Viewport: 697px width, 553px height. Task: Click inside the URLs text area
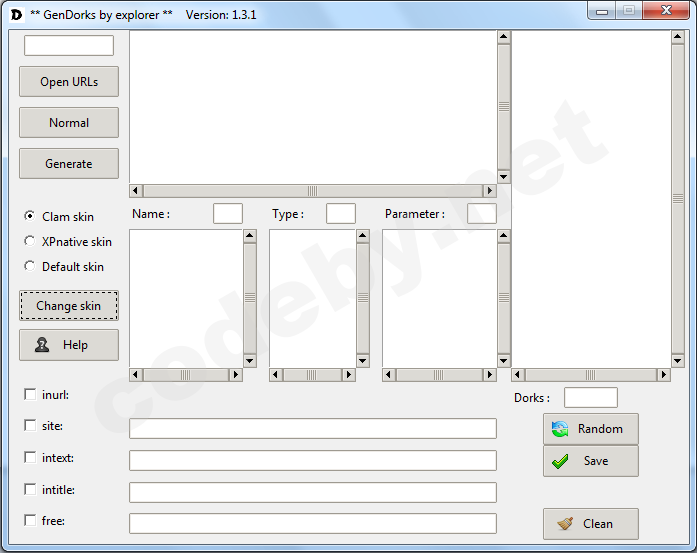313,107
